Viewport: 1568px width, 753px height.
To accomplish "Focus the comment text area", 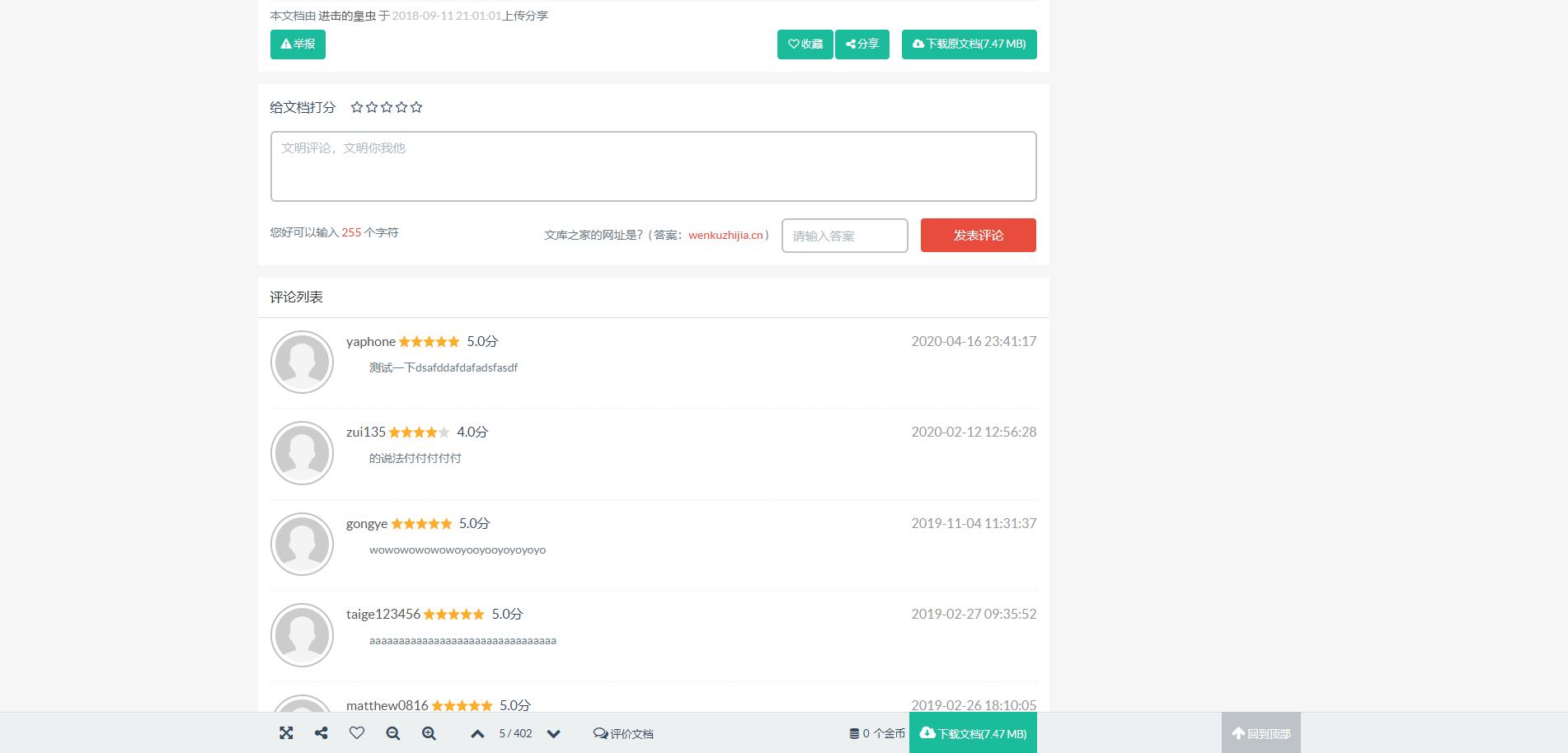I will (653, 166).
